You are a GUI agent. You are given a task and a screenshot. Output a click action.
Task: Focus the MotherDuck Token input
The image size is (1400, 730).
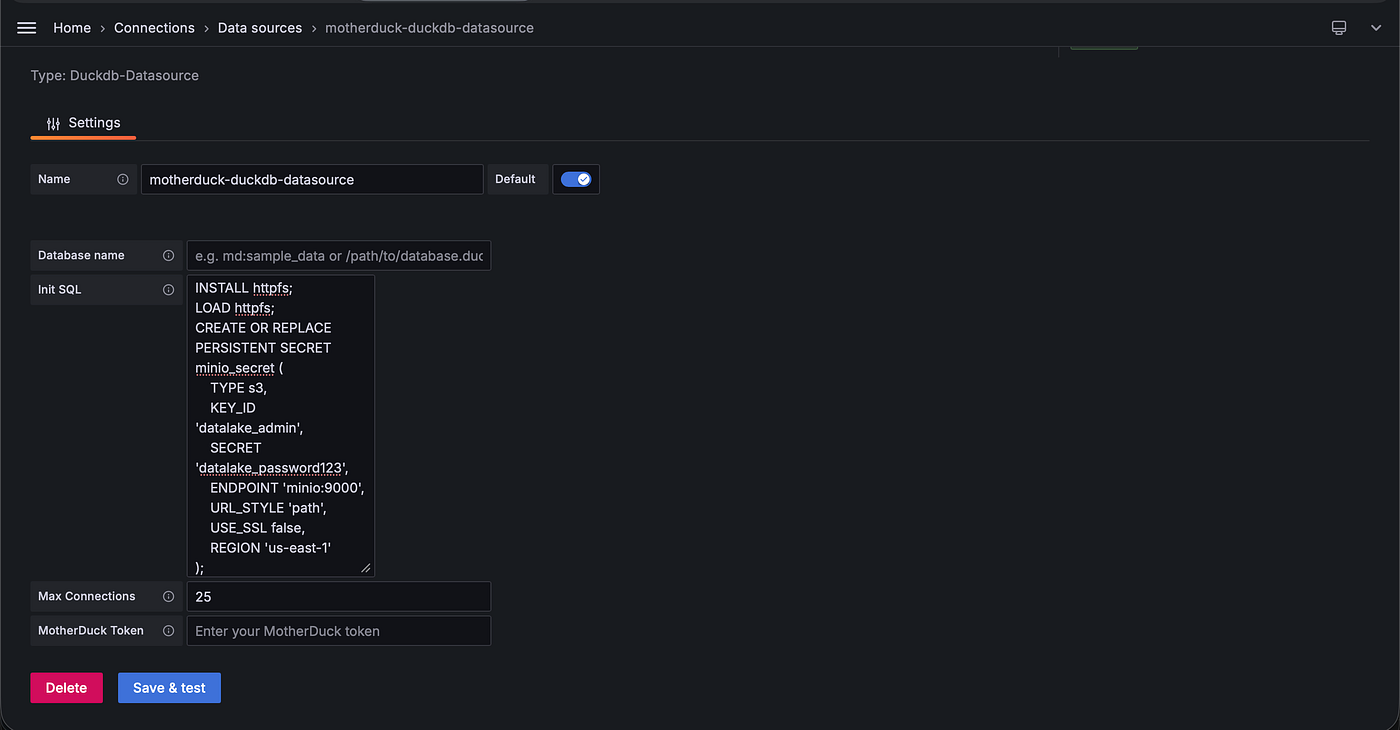point(339,631)
